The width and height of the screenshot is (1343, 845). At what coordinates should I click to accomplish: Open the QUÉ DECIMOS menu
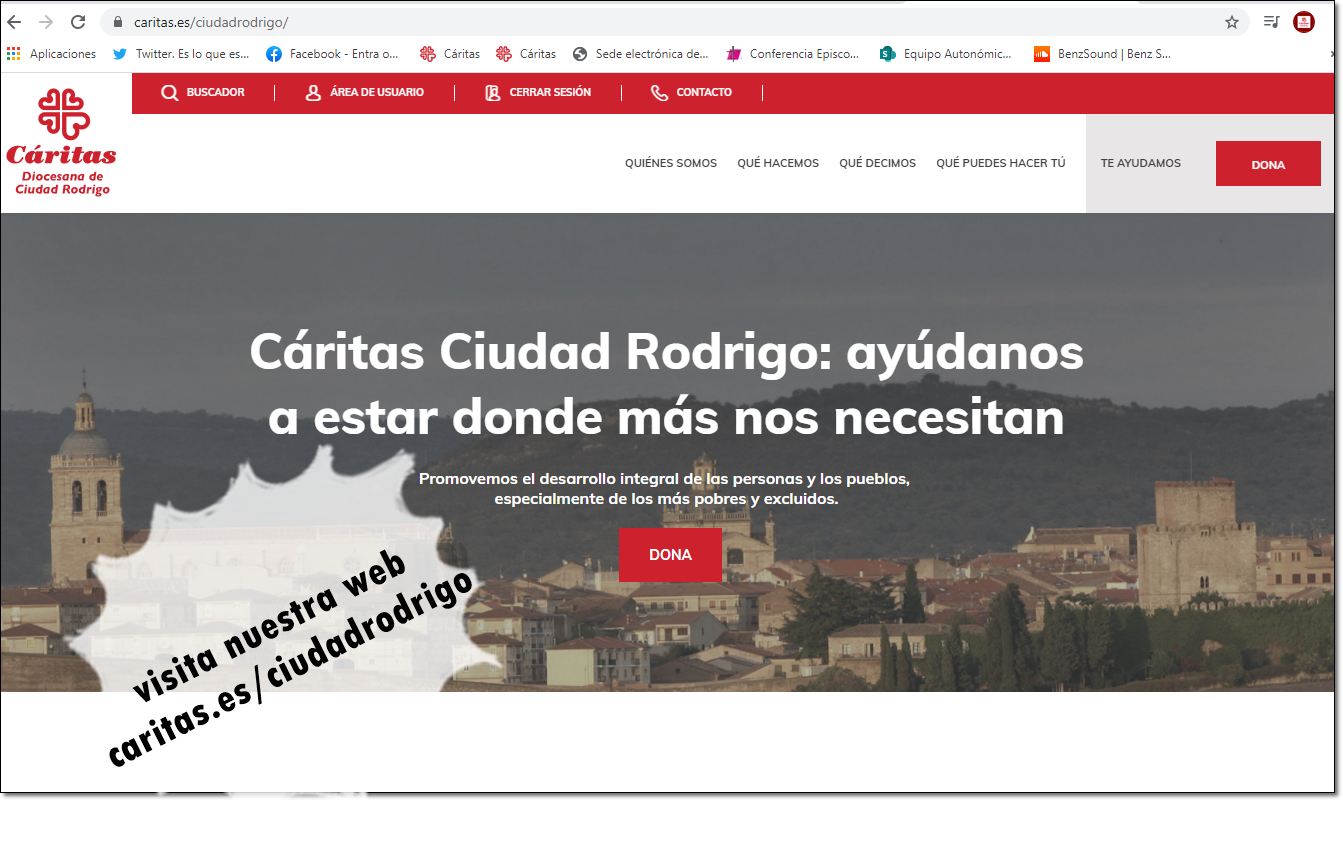[x=877, y=163]
